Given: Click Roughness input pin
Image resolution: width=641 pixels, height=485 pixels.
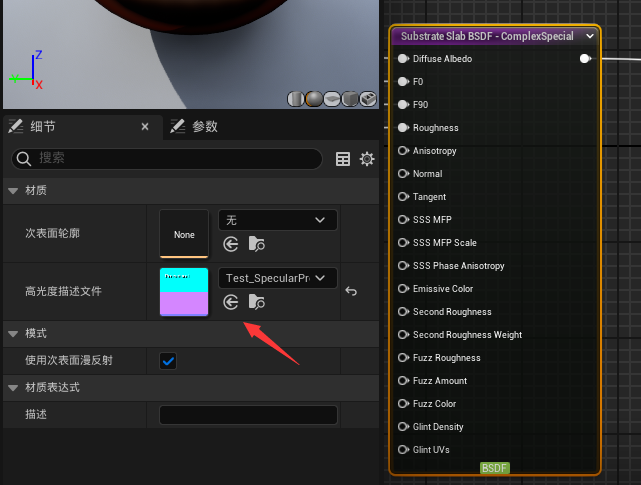Looking at the screenshot, I should click(x=403, y=128).
